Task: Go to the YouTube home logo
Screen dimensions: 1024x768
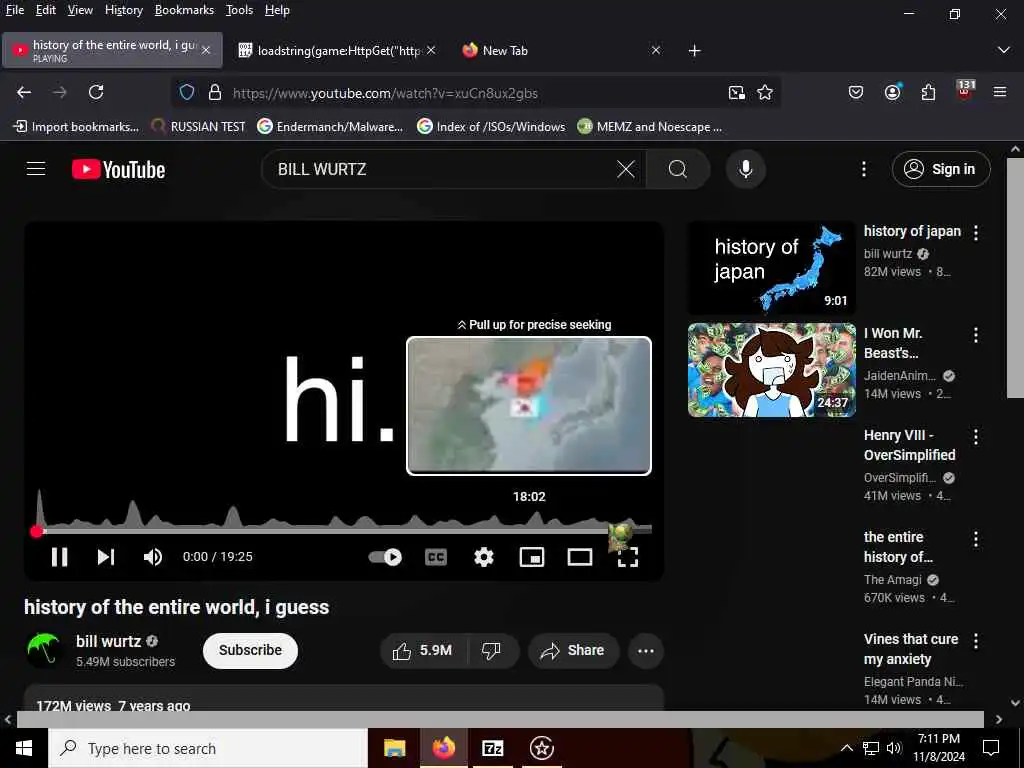Action: pyautogui.click(x=119, y=169)
